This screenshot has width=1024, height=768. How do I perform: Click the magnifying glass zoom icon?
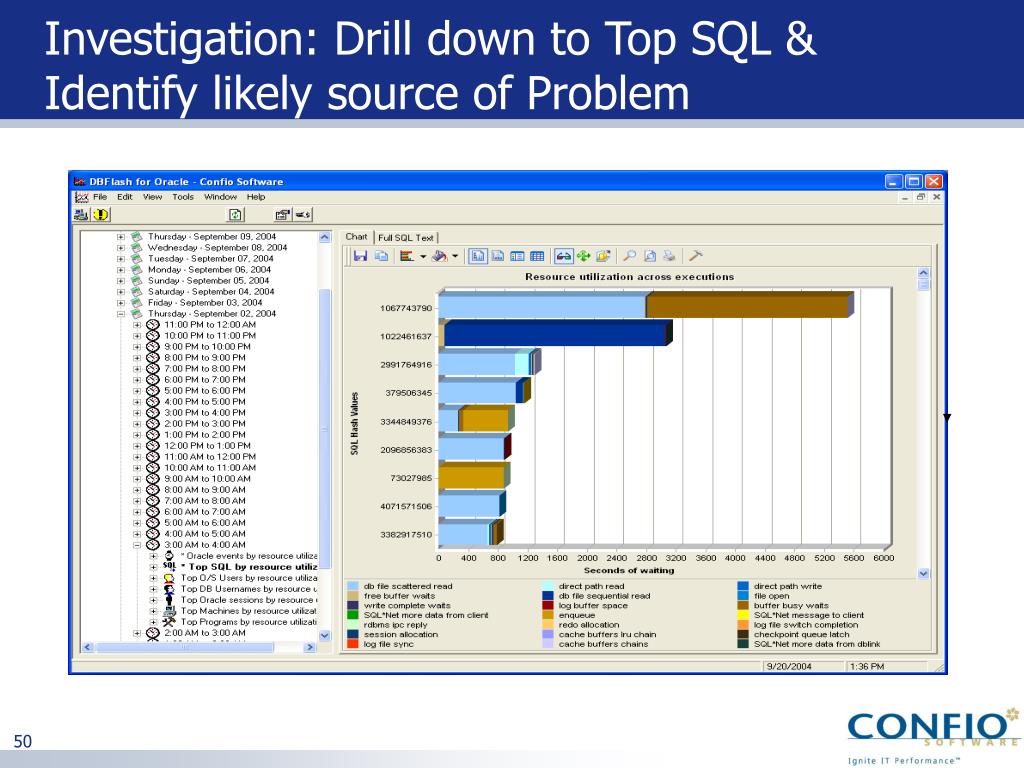tap(630, 256)
